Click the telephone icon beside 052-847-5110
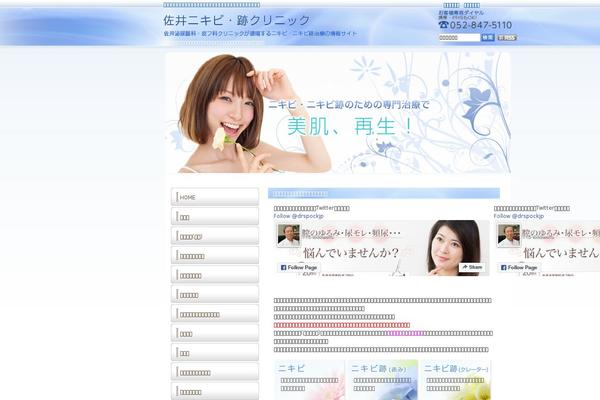 [443, 24]
